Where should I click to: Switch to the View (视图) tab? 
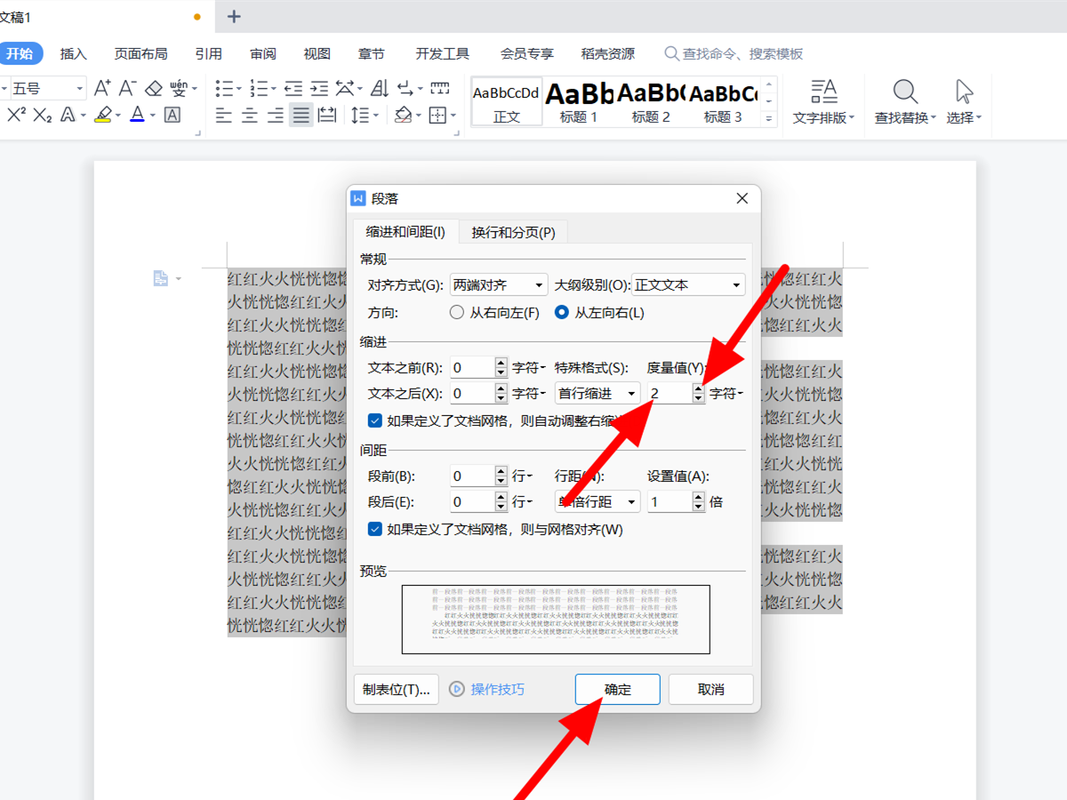317,54
